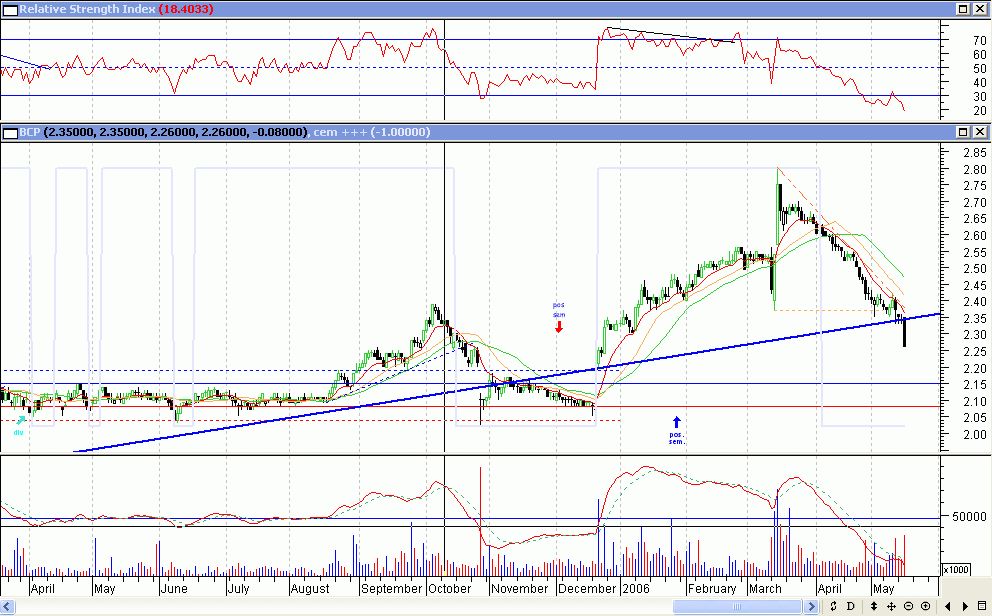The image size is (992, 616).
Task: Click the vertical rescale Y-axis arrows icon
Action: 874,607
